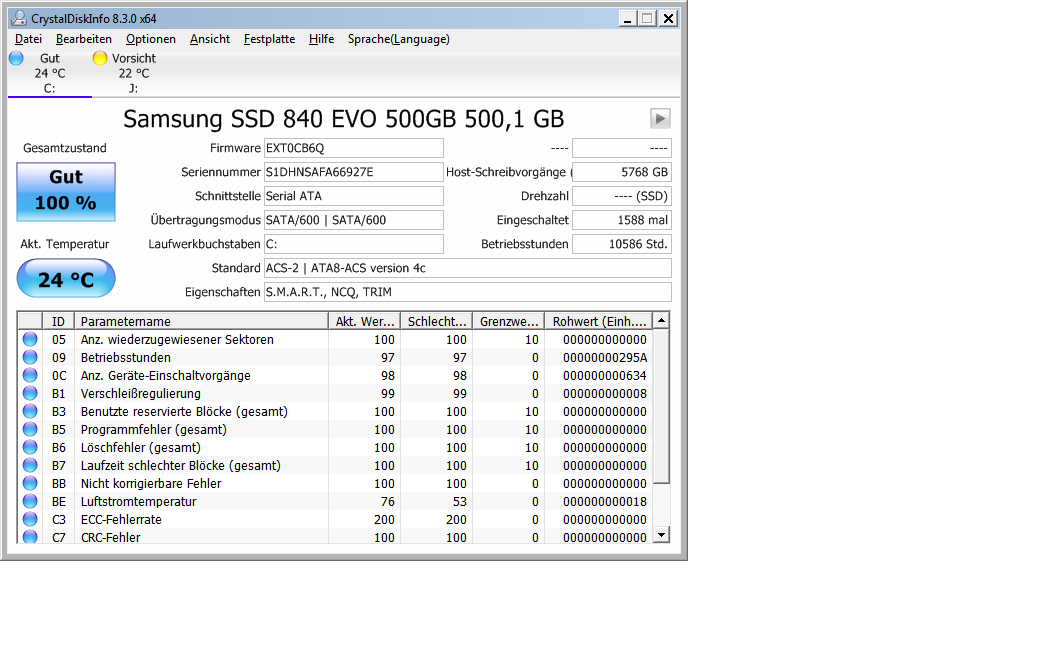Click raw value 000000000008 in Verschleißregulierung row
Screen dimensions: 1051x659
point(605,394)
